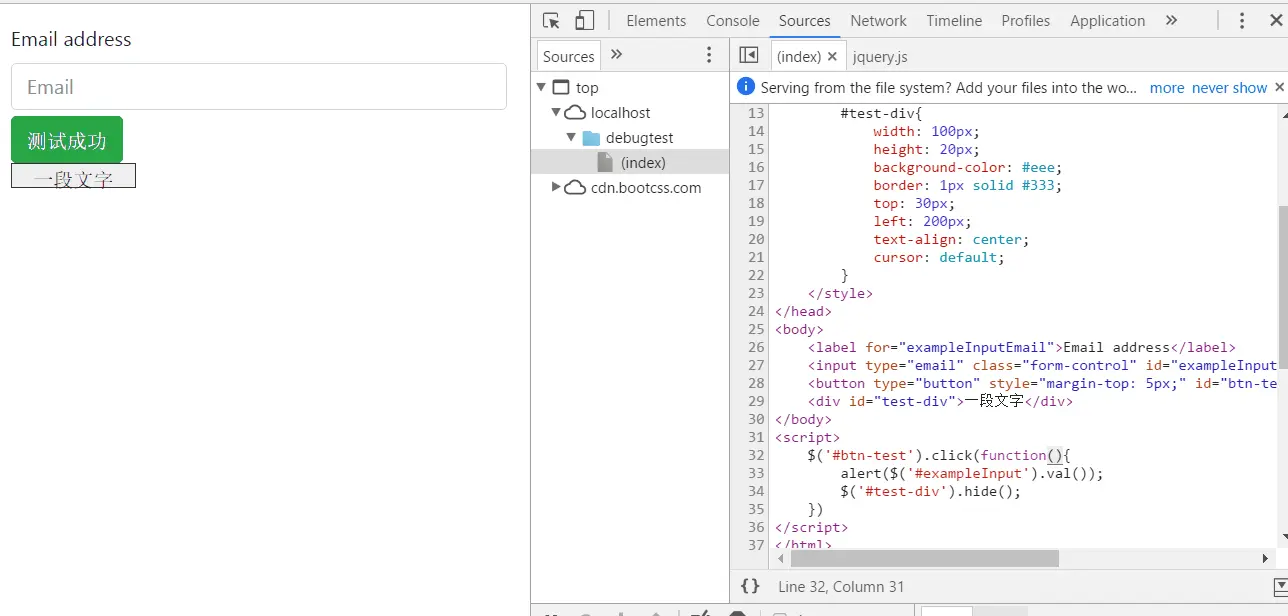
Task: Toggle the device toolbar icon
Action: click(585, 20)
